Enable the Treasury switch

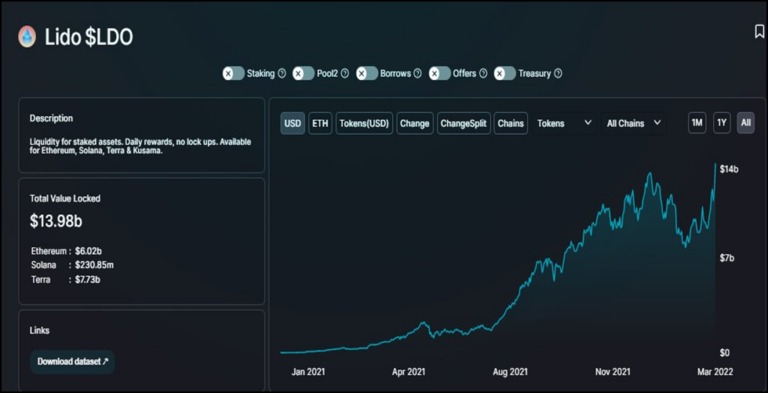click(x=505, y=74)
